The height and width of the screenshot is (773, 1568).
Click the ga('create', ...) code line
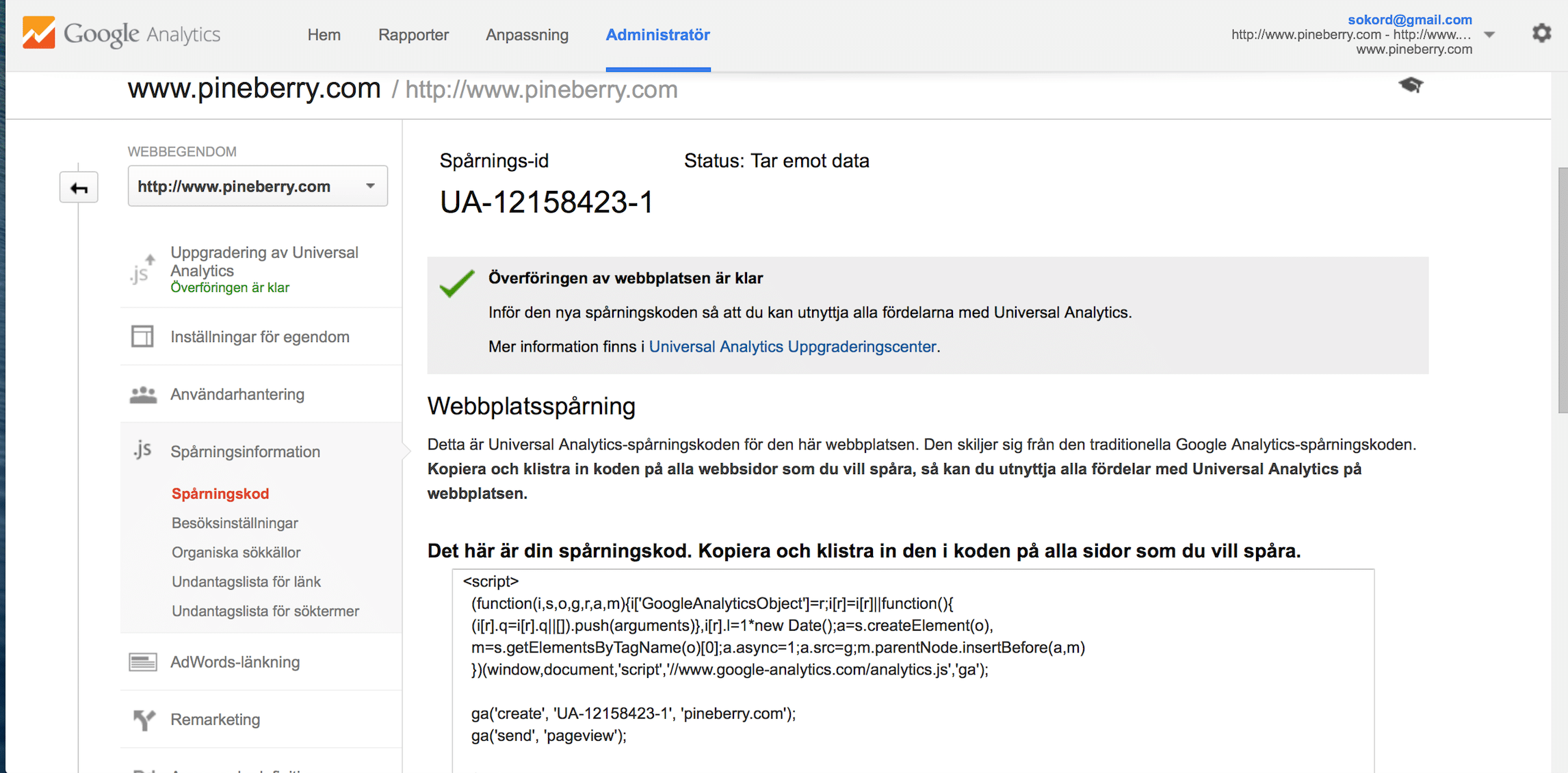pyautogui.click(x=633, y=714)
